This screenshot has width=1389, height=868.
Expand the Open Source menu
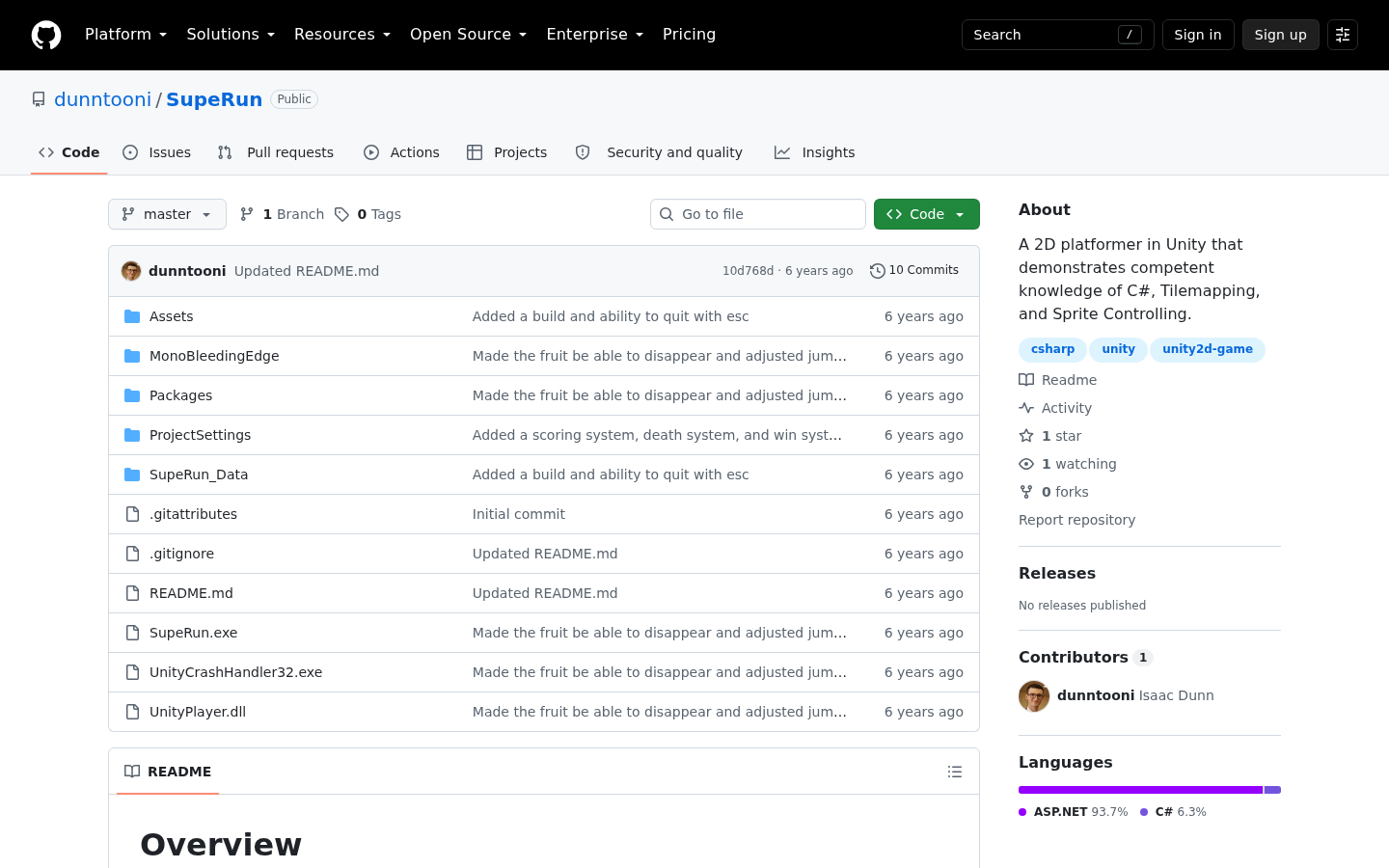tap(468, 35)
